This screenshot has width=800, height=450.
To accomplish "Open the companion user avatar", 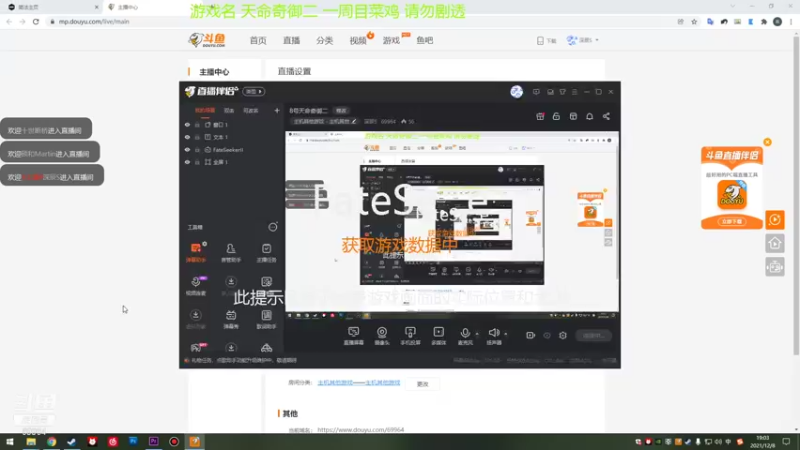I will [516, 91].
